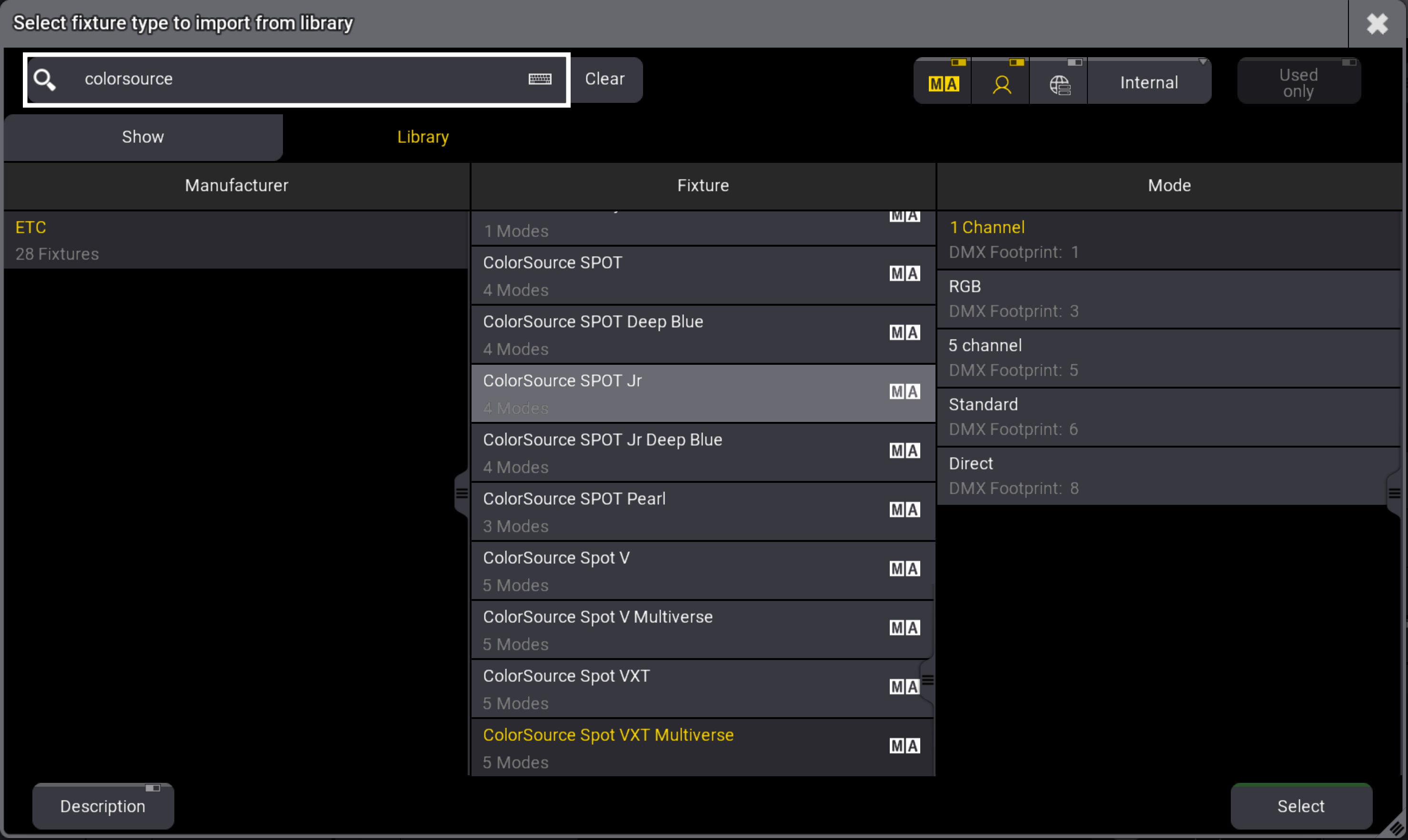Click the MA icon on ColorSource Spot V
The width and height of the screenshot is (1408, 840).
[904, 568]
